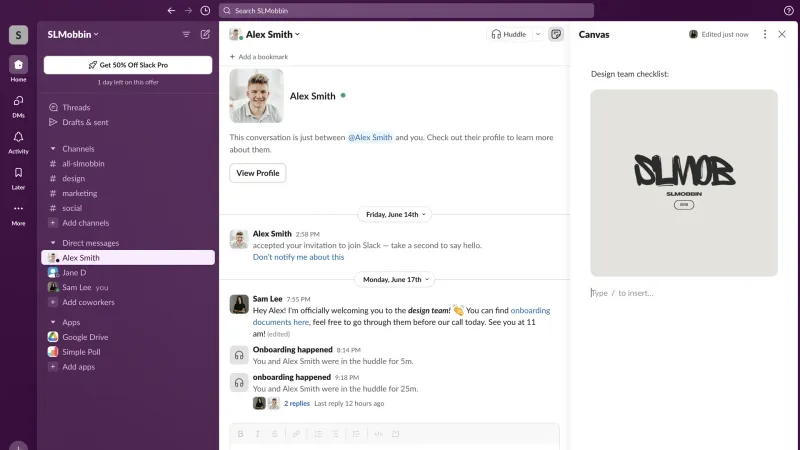Click View Profile button
Image resolution: width=800 pixels, height=450 pixels.
(x=258, y=173)
